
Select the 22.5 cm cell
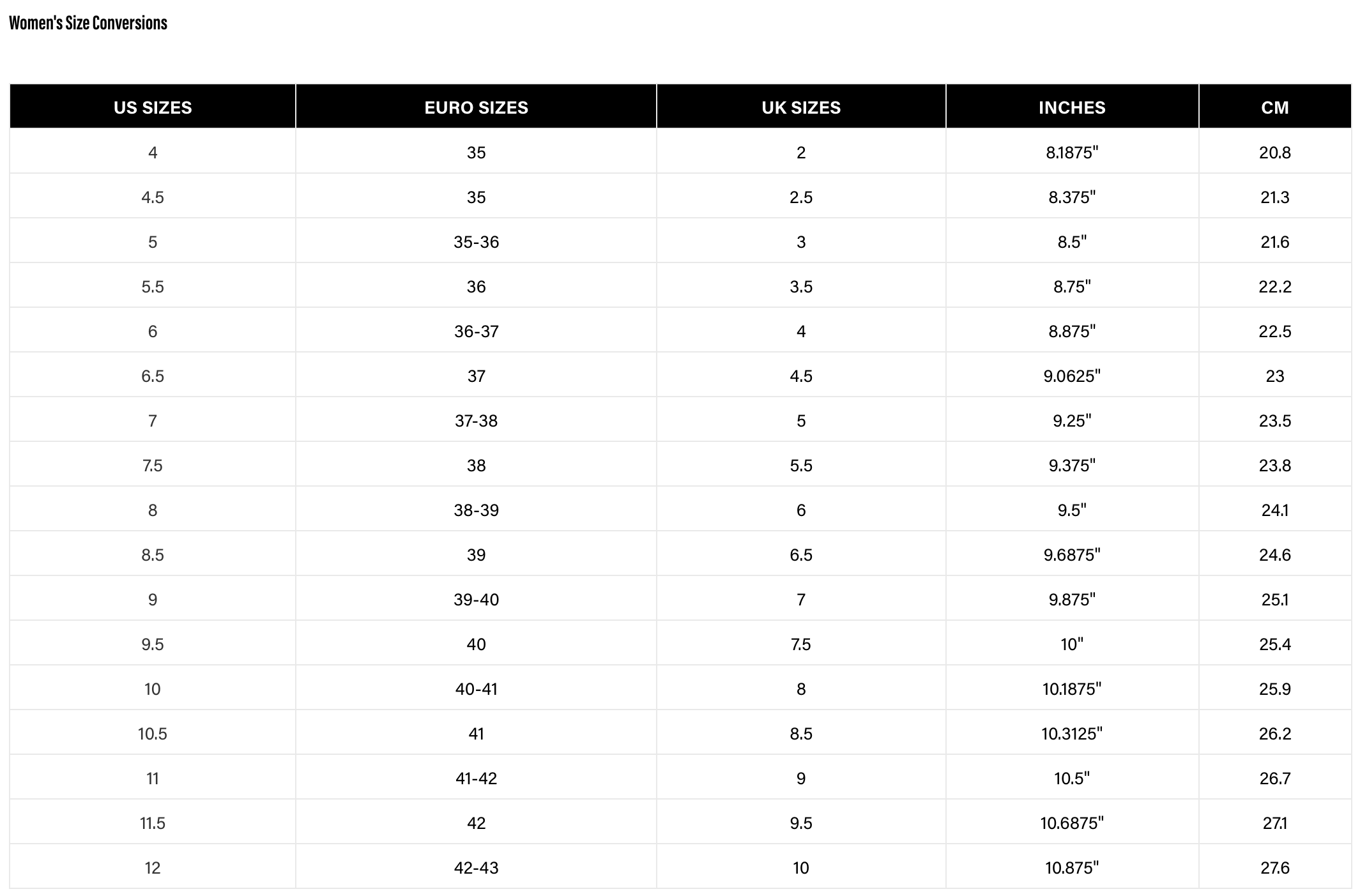pyautogui.click(x=1274, y=331)
